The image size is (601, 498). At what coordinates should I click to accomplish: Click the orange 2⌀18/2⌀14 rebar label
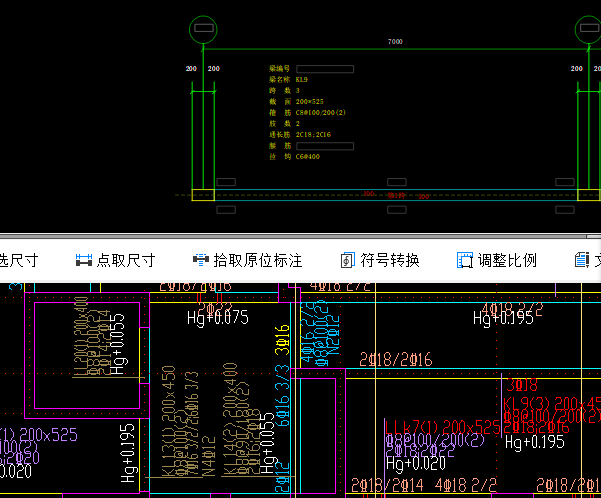tap(388, 485)
